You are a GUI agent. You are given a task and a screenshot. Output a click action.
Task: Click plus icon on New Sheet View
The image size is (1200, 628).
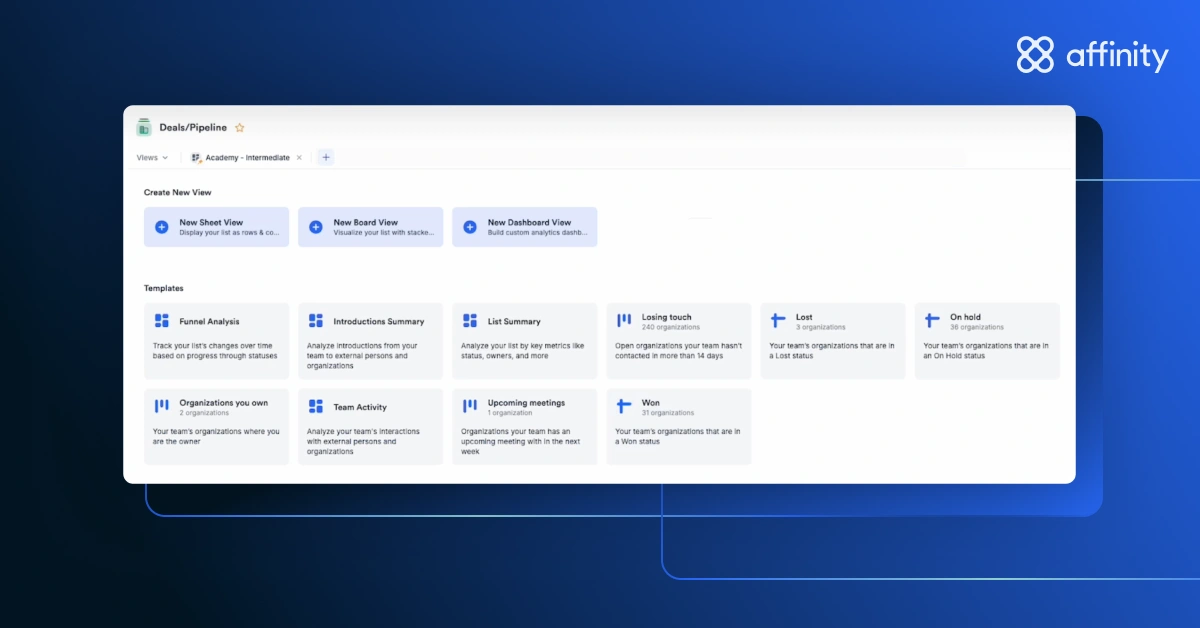pos(162,227)
